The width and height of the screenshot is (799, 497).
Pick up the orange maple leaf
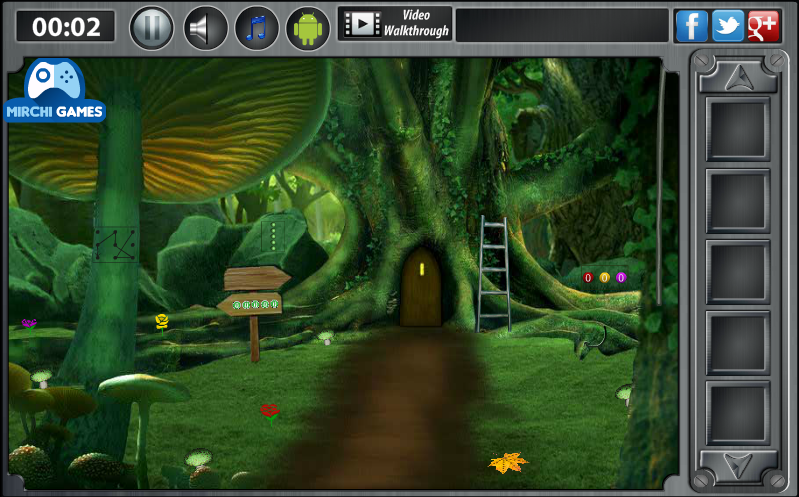pos(508,462)
